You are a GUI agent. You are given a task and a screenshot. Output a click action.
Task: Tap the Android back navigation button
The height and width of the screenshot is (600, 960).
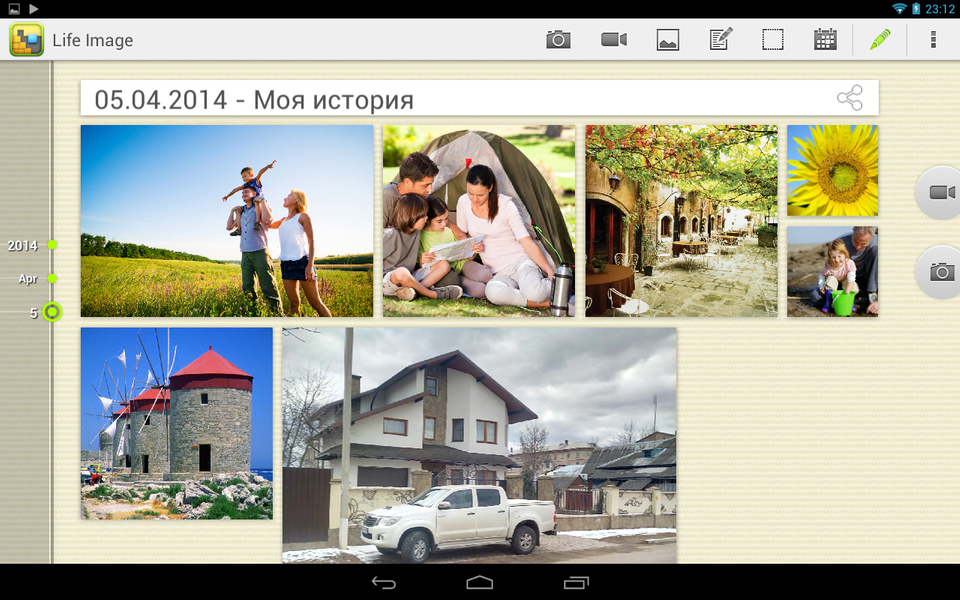coord(384,582)
